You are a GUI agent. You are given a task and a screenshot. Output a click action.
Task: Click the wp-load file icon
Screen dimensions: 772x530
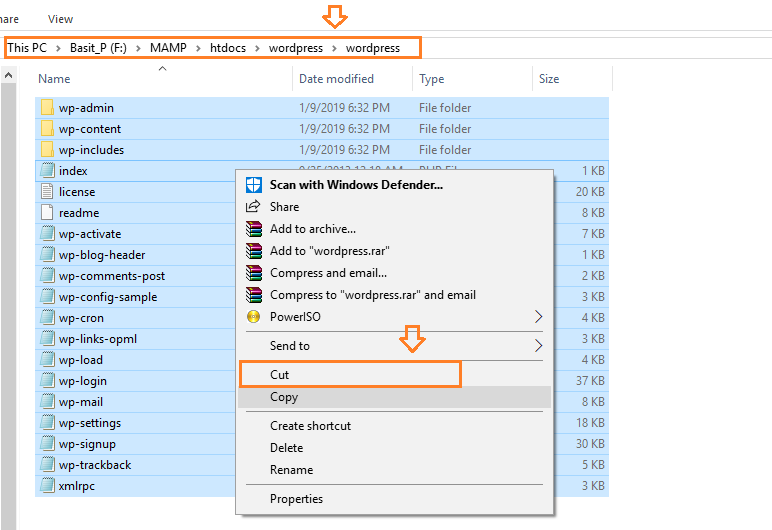click(47, 360)
